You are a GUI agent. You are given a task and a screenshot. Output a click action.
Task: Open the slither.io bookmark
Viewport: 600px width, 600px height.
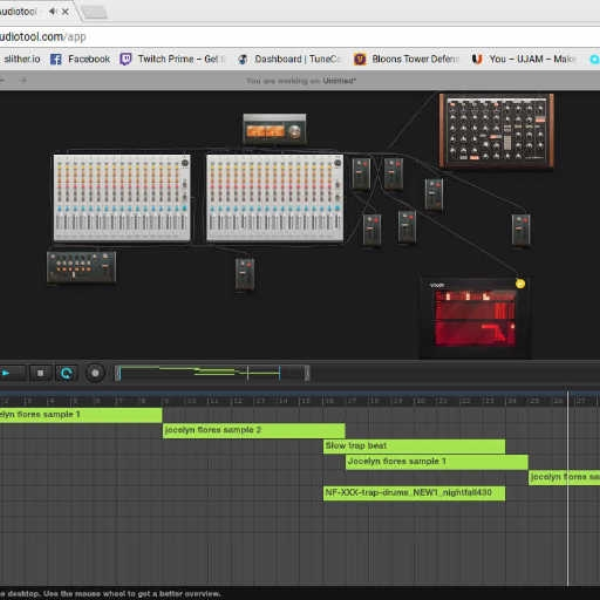click(x=20, y=59)
